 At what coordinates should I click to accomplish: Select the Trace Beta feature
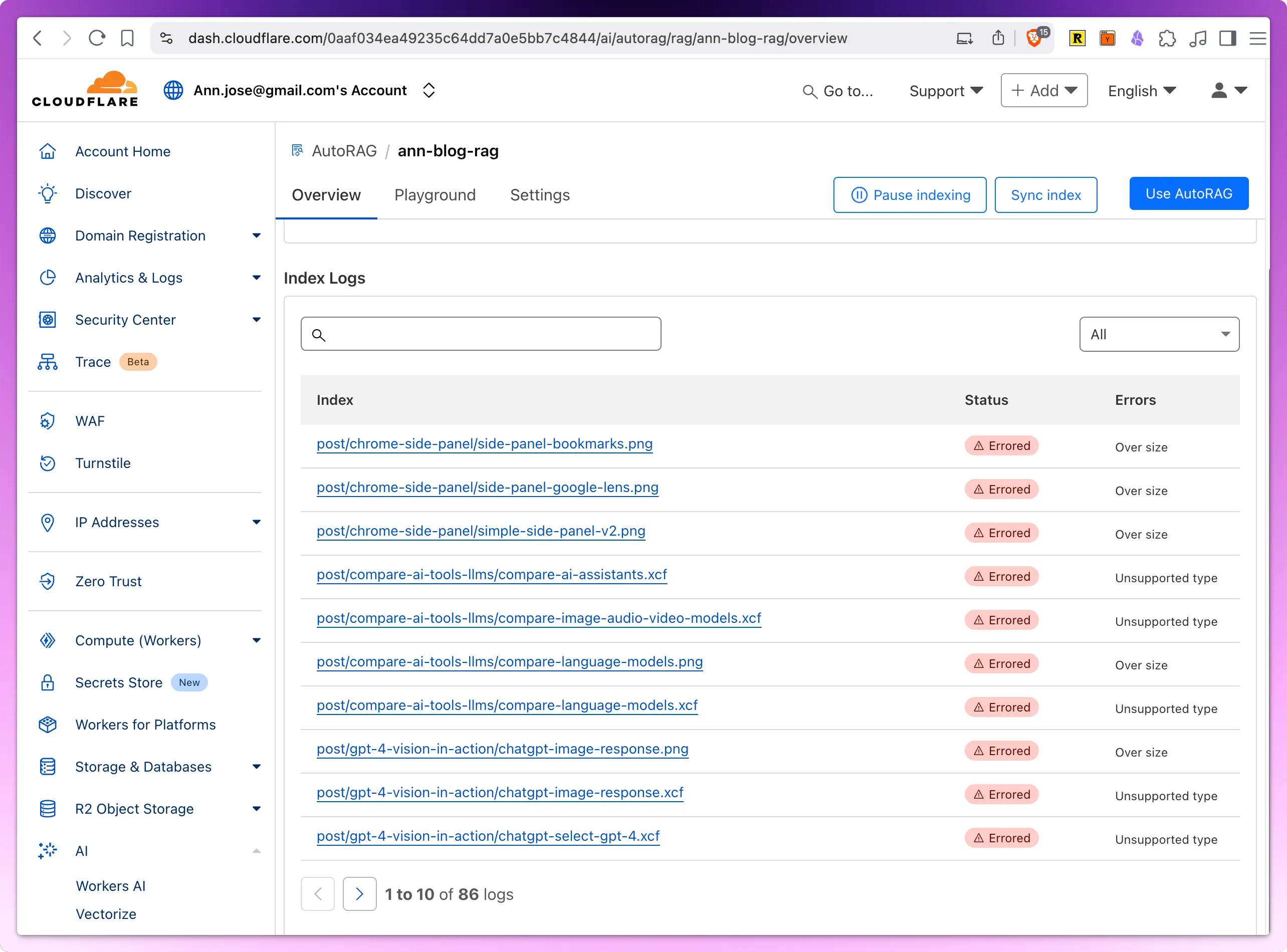pyautogui.click(x=93, y=362)
